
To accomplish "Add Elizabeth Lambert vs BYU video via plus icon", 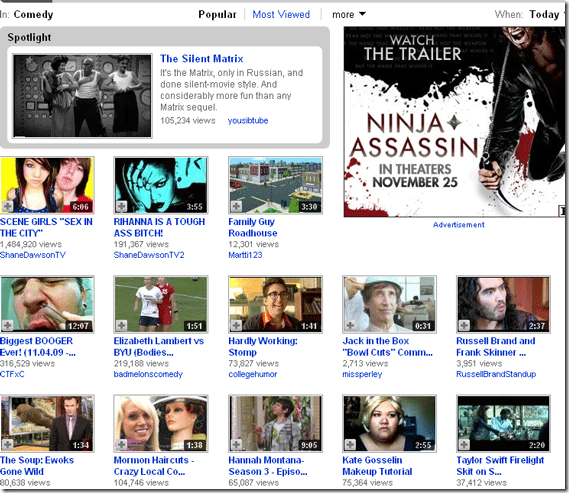I will coord(121,325).
